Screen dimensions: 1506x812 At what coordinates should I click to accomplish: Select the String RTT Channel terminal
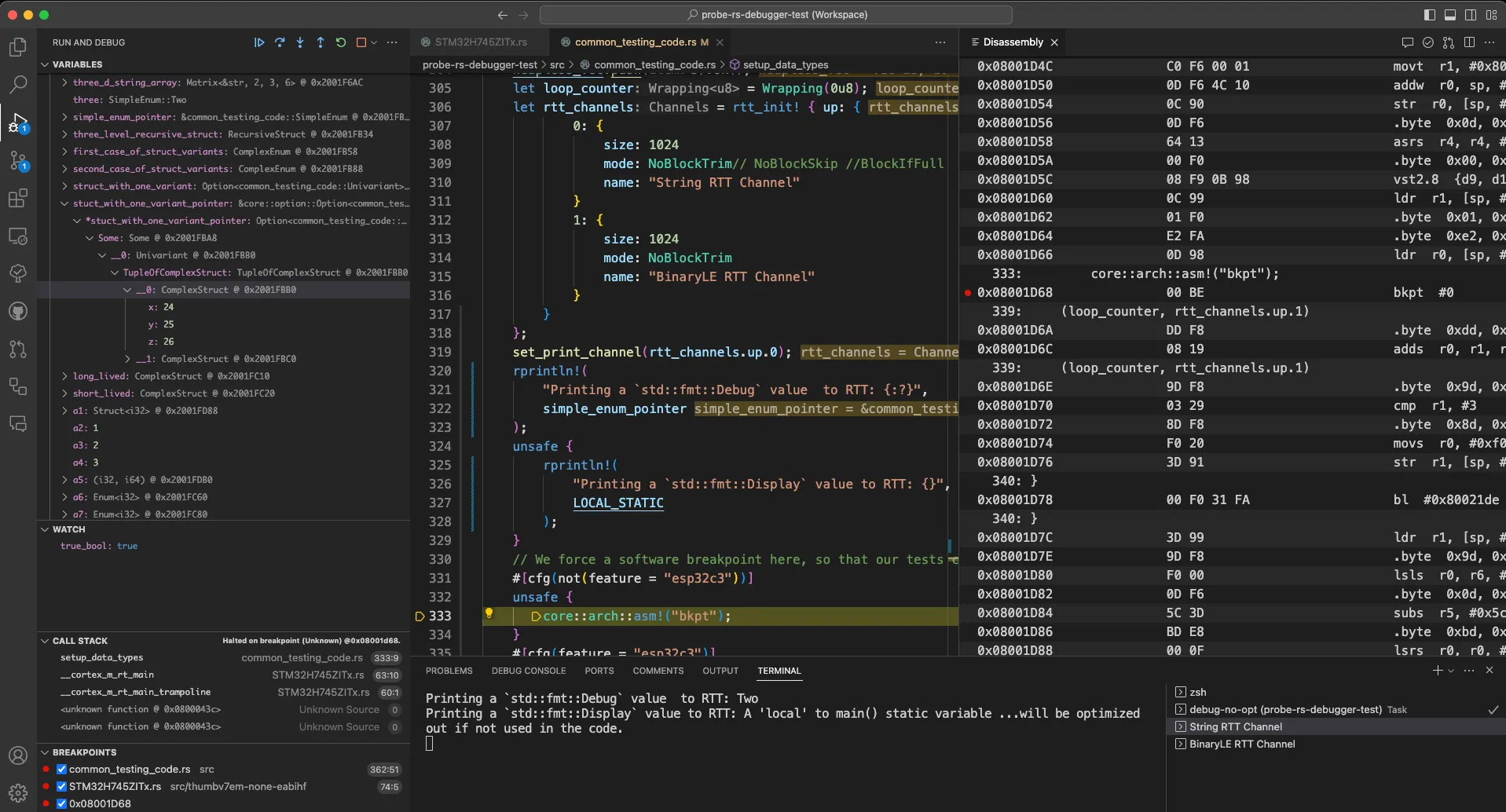(x=1235, y=726)
